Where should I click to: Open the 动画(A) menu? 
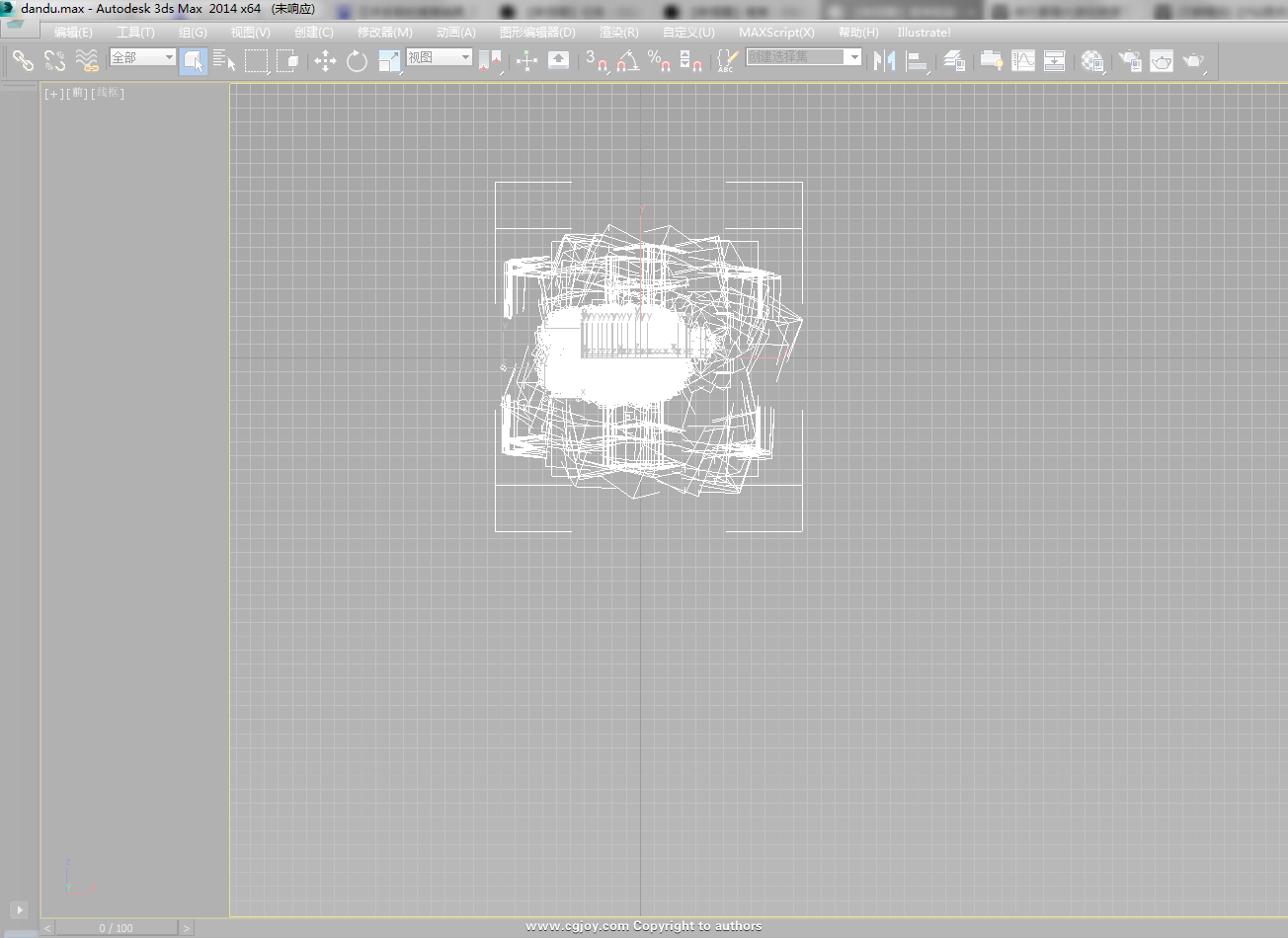[x=455, y=33]
